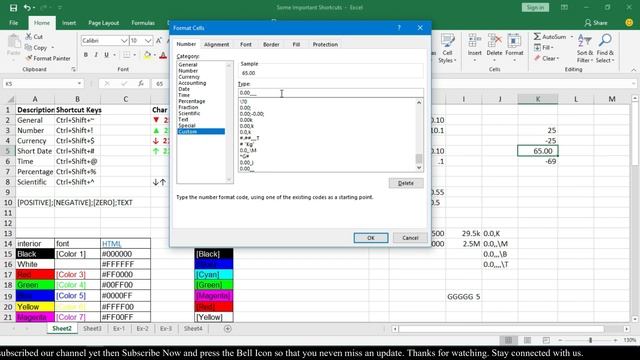Image resolution: width=640 pixels, height=360 pixels.
Task: Open the Formulas ribbon tab
Action: [x=143, y=23]
